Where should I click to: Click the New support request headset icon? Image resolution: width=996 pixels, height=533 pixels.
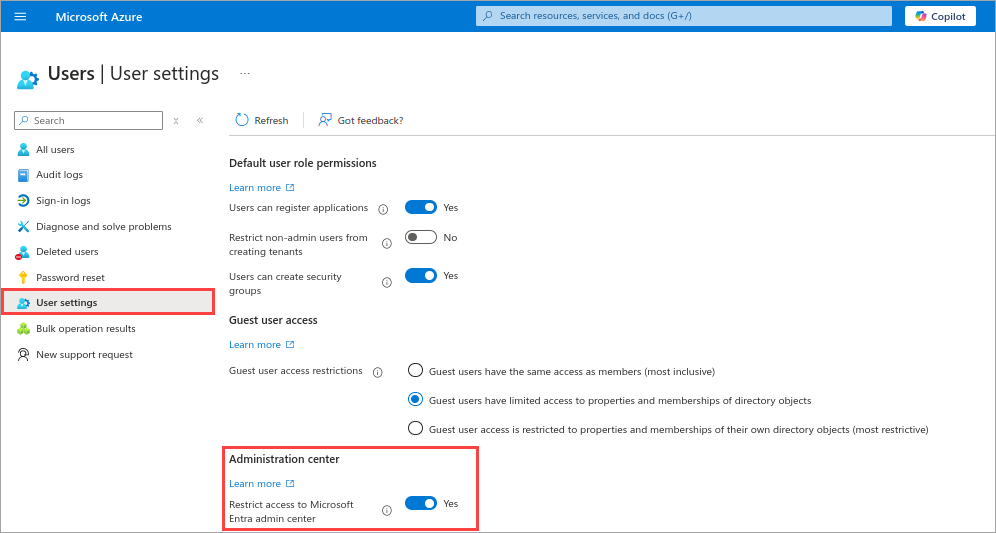tap(24, 354)
